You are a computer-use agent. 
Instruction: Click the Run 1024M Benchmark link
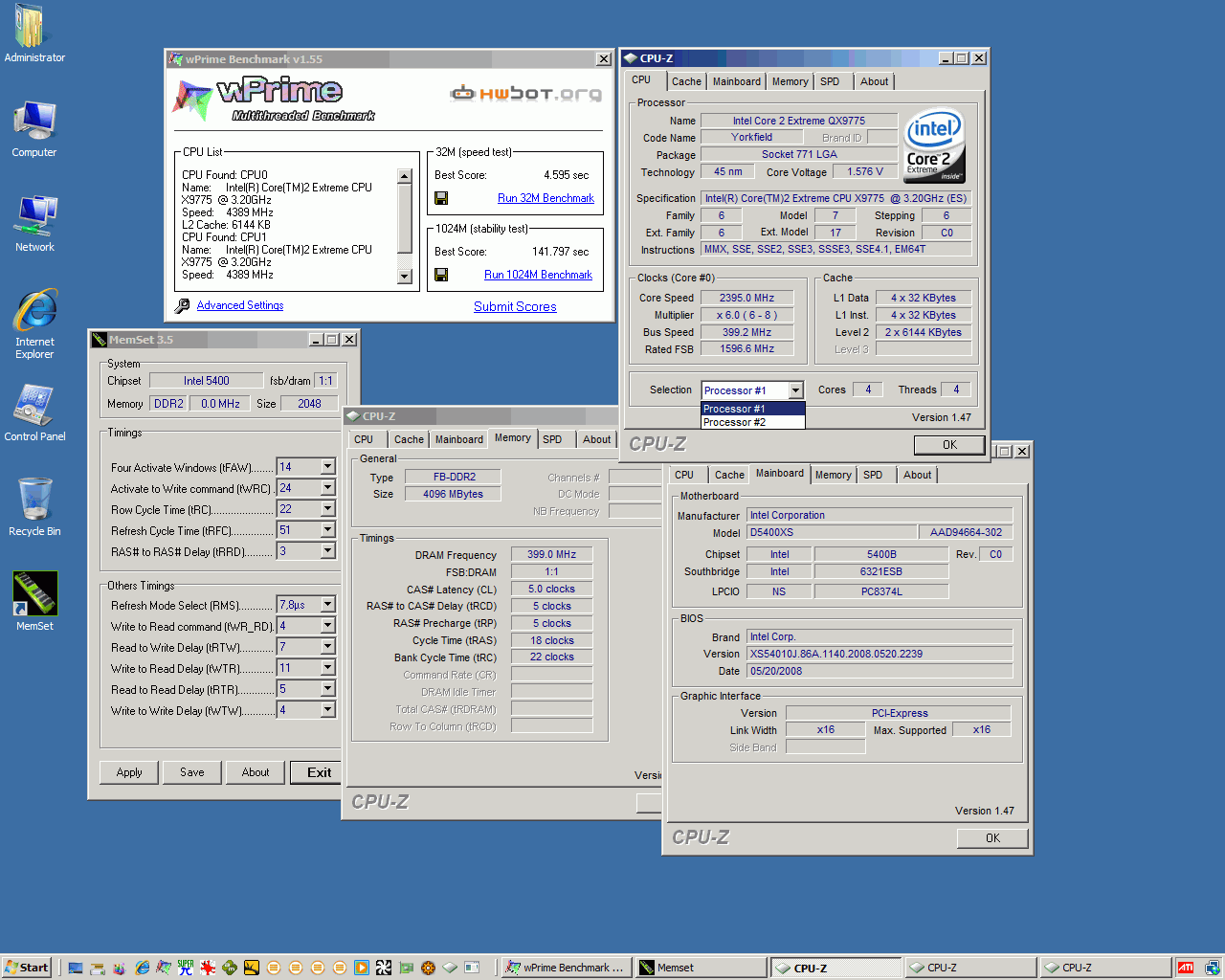pos(538,275)
